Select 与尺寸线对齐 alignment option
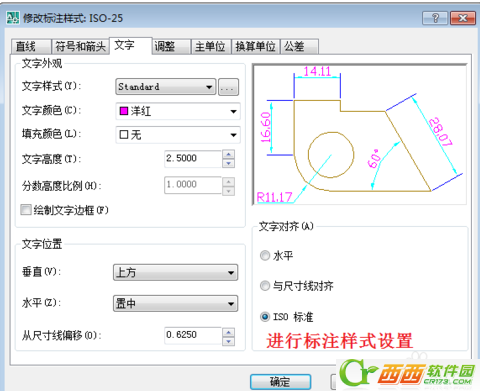Viewport: 480px width, 391px height. point(265,286)
